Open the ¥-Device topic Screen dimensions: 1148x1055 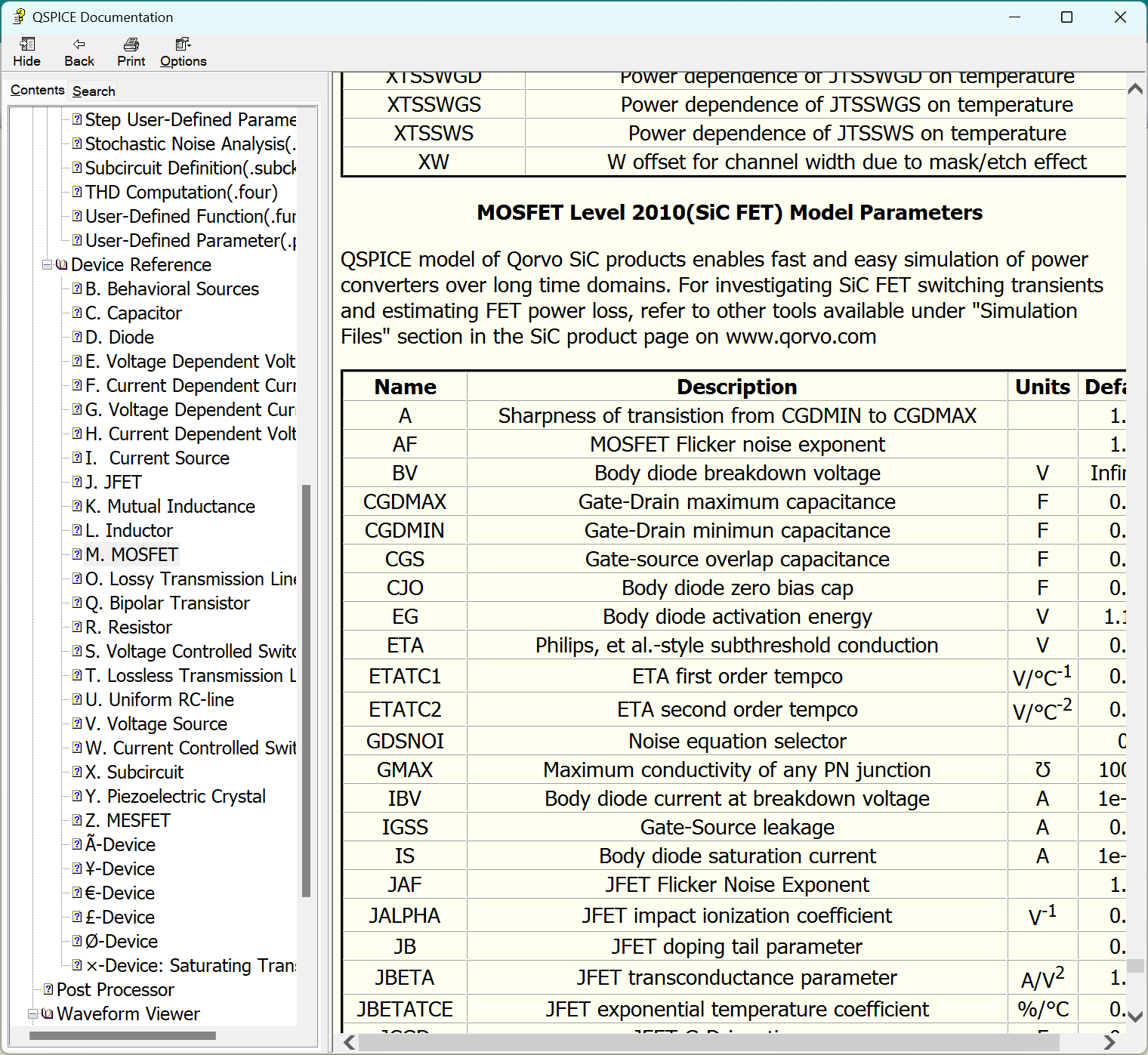(120, 869)
